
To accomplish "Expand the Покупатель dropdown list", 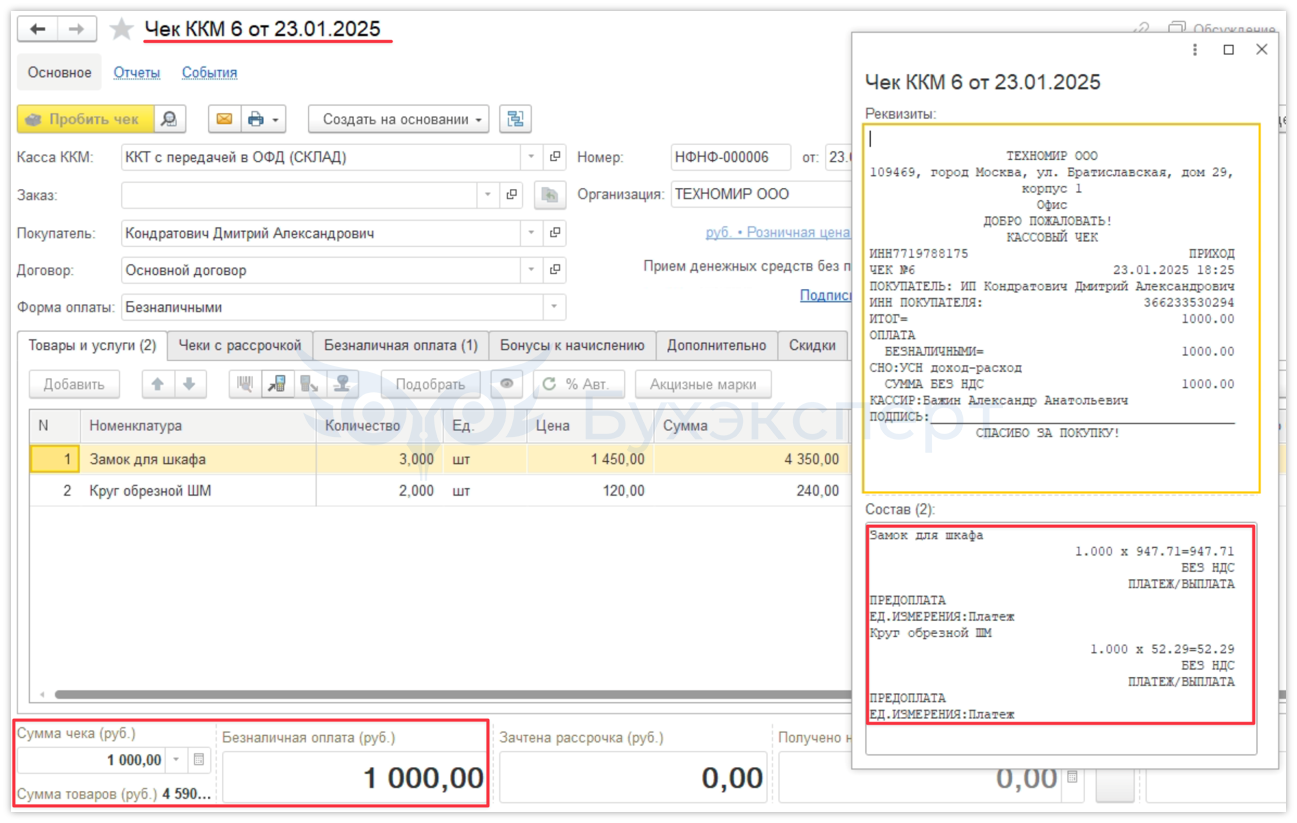I will 531,233.
